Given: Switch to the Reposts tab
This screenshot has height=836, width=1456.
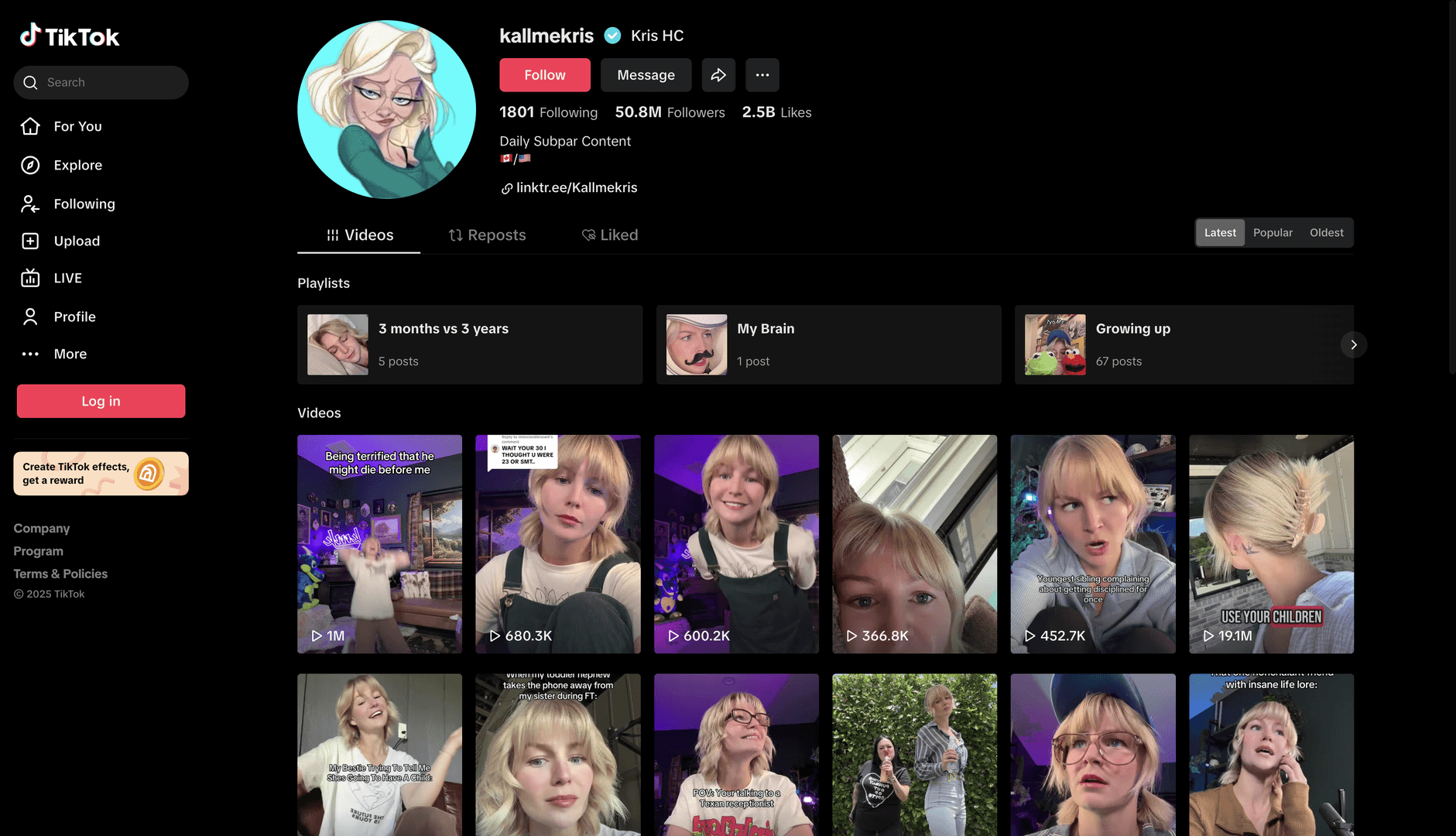Looking at the screenshot, I should (x=487, y=235).
